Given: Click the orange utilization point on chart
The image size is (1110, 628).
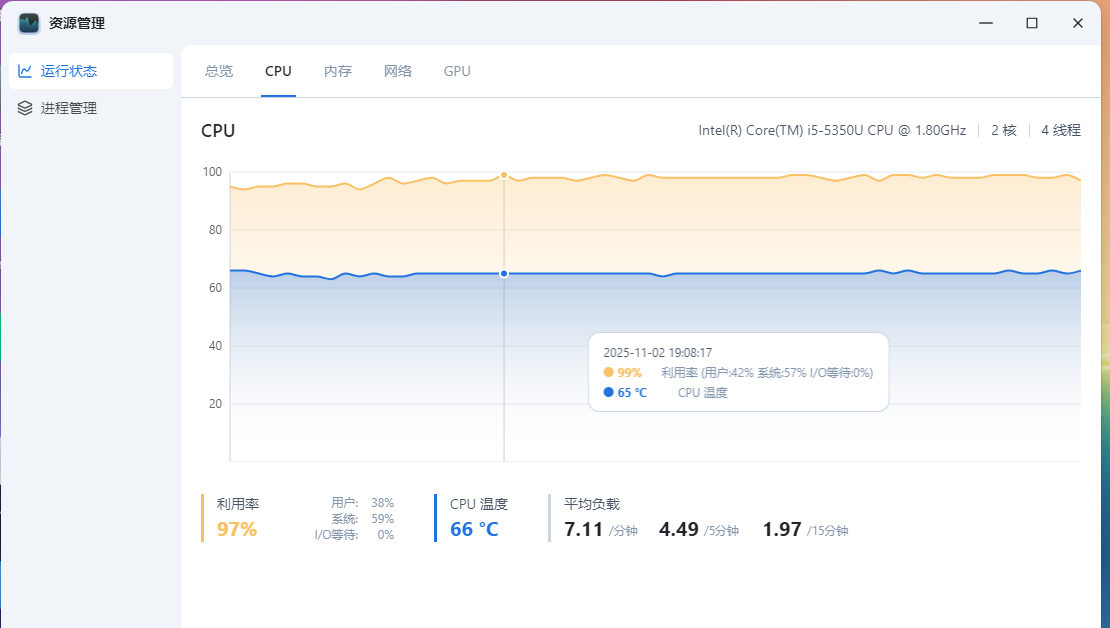Looking at the screenshot, I should pyautogui.click(x=504, y=175).
